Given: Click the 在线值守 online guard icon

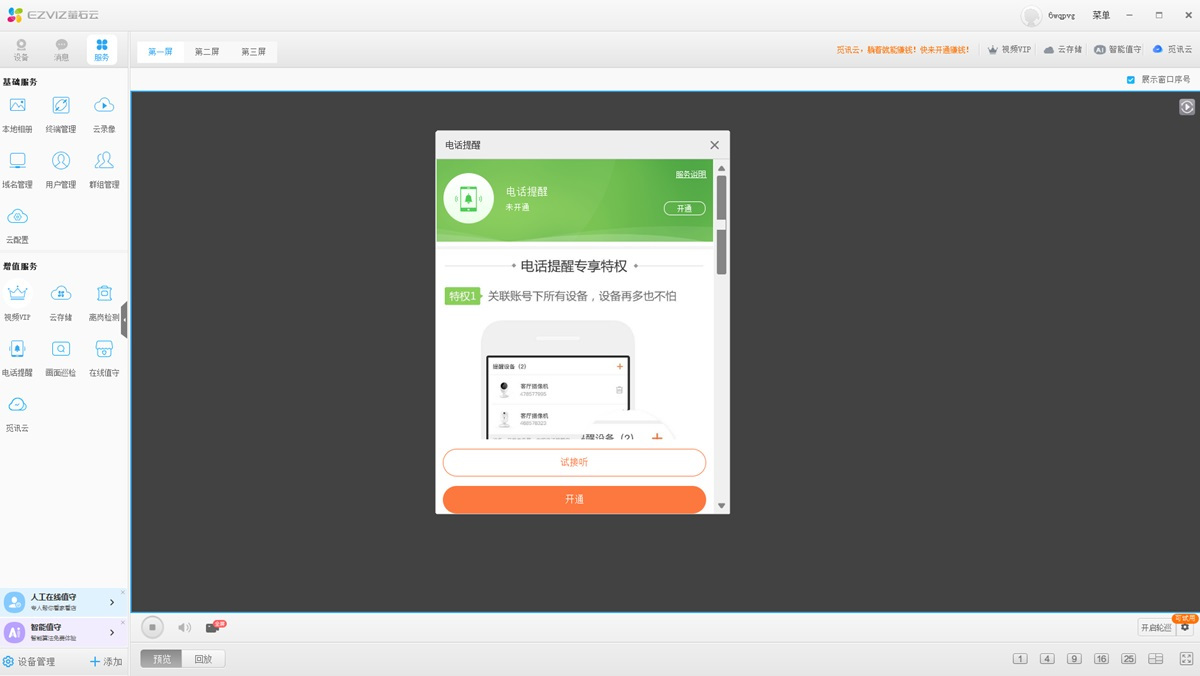Looking at the screenshot, I should (x=104, y=350).
